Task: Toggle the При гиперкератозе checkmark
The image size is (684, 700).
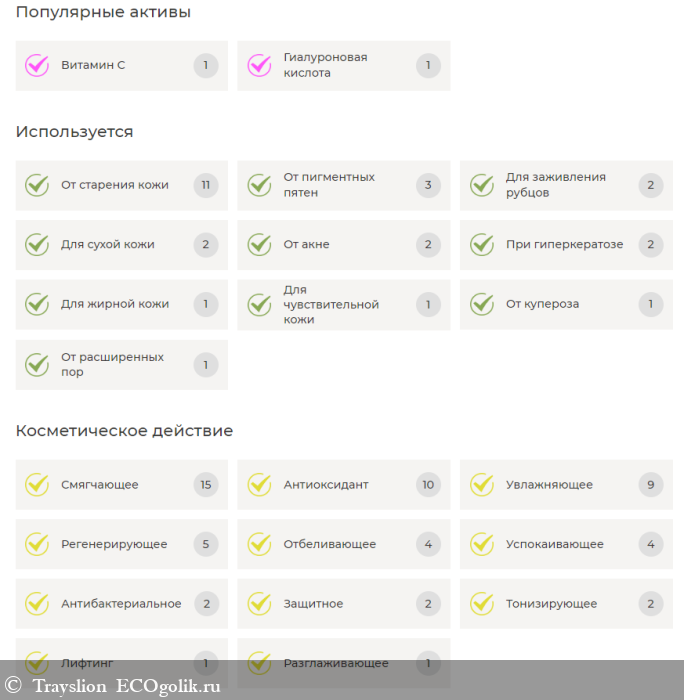Action: pyautogui.click(x=482, y=245)
